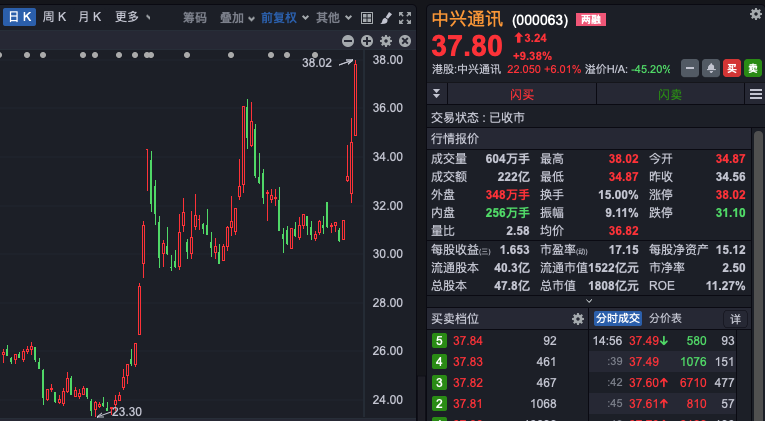Click the 均价 average price 36.82
Image resolution: width=765 pixels, height=421 pixels.
(x=624, y=231)
